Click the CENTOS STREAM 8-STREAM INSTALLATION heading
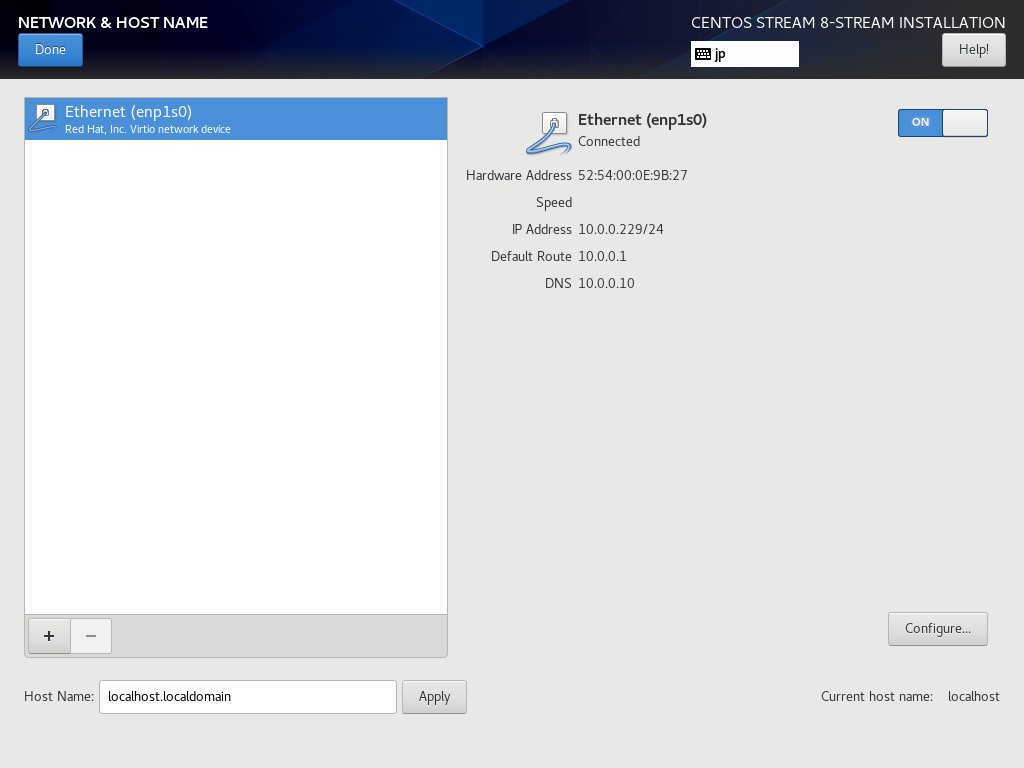Screen dimensions: 1024x768 point(848,22)
